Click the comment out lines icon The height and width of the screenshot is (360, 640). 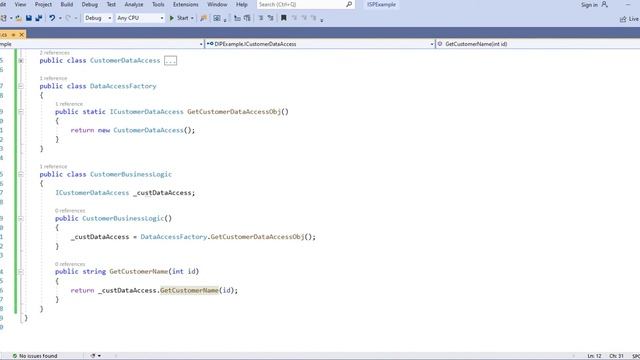click(261, 18)
